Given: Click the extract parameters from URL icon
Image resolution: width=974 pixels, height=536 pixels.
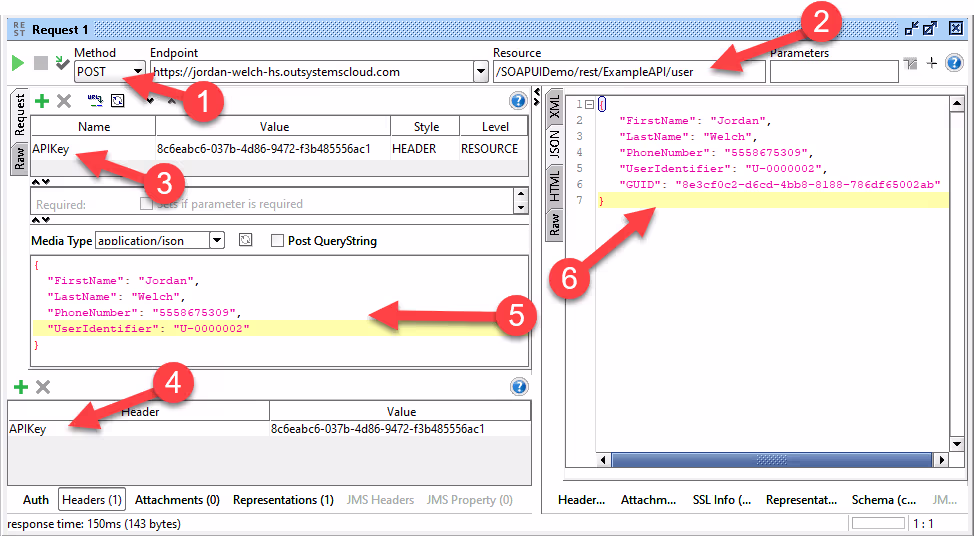Looking at the screenshot, I should tap(95, 99).
